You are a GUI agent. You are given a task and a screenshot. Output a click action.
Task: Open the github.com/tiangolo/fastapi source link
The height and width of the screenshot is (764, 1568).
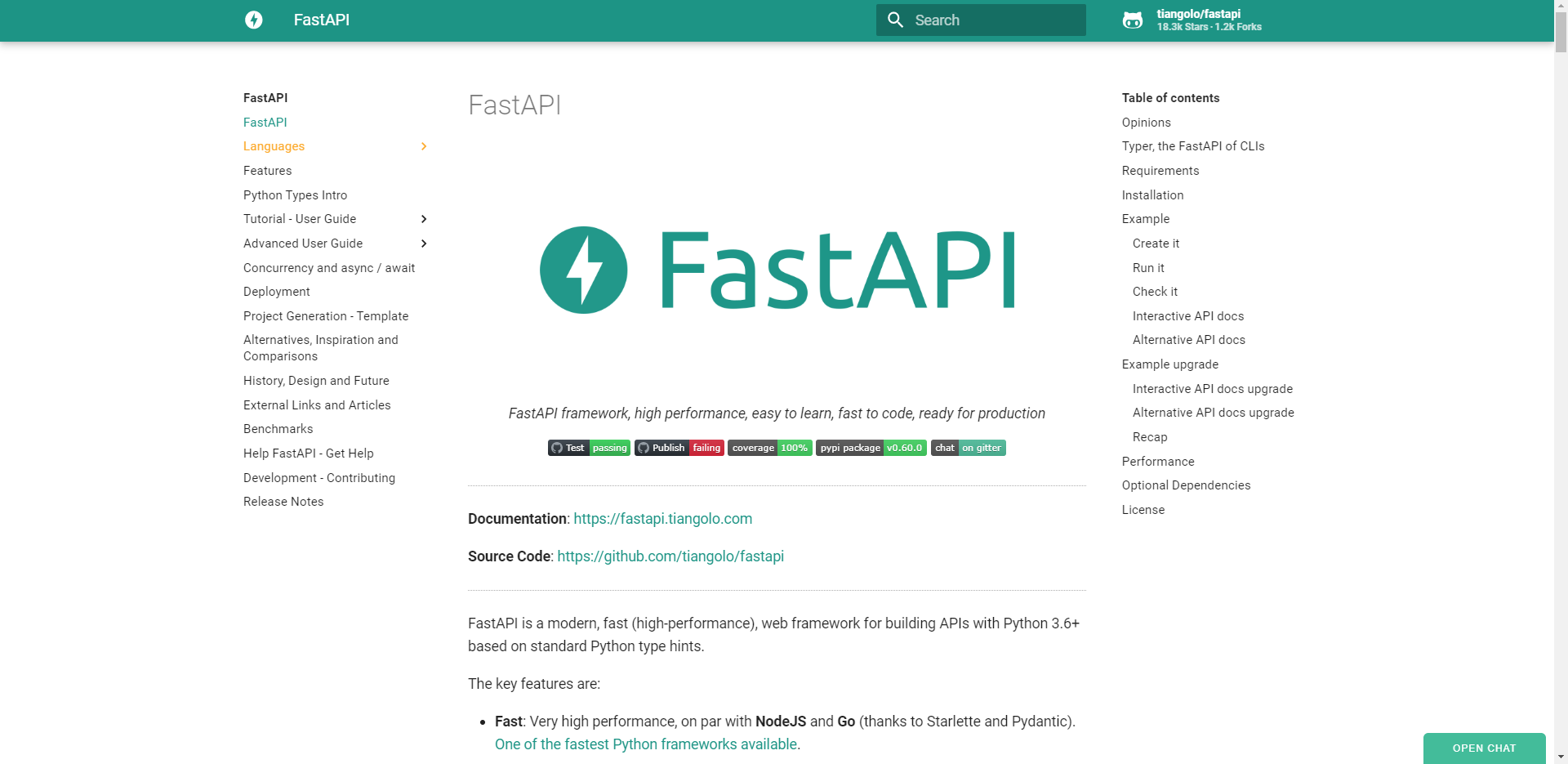click(670, 556)
